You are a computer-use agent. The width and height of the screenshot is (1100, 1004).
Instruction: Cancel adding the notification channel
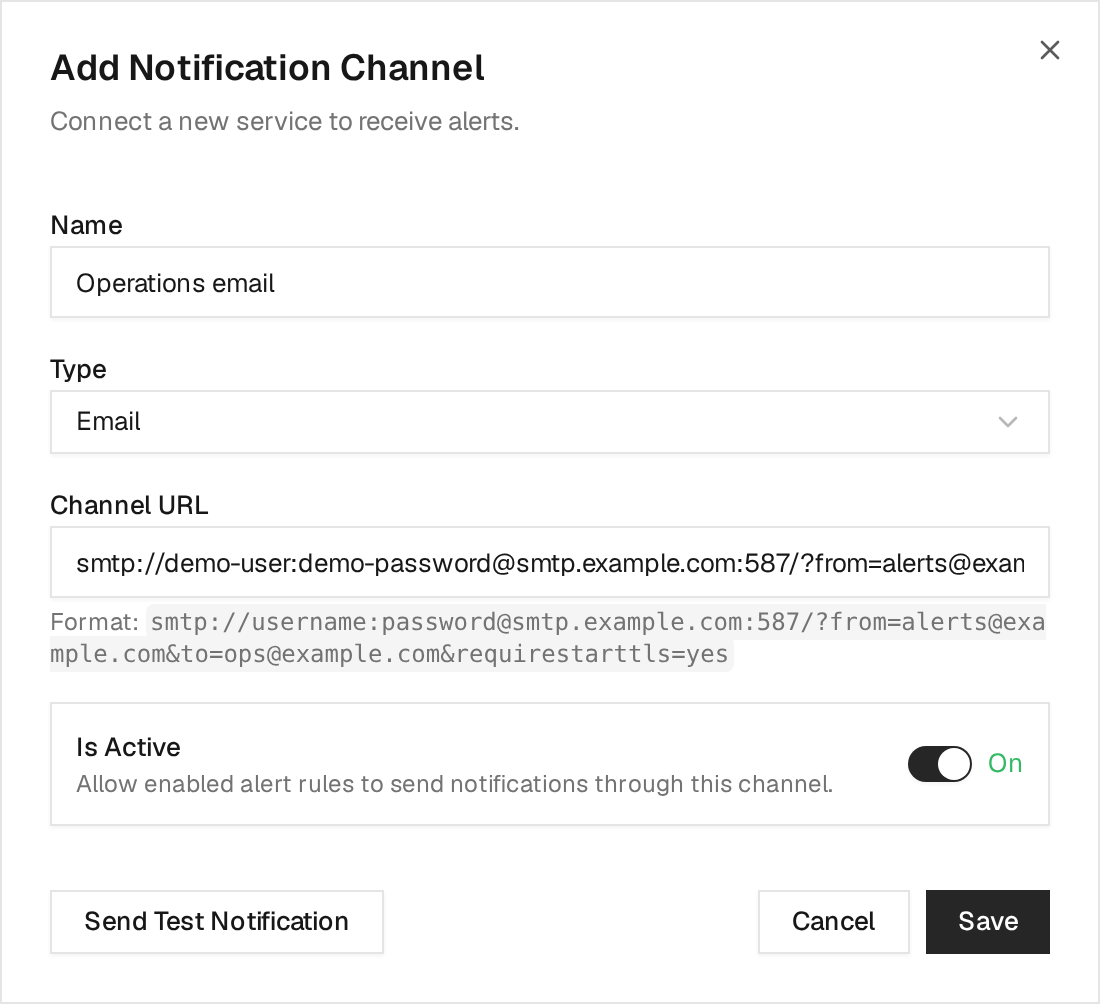(833, 922)
